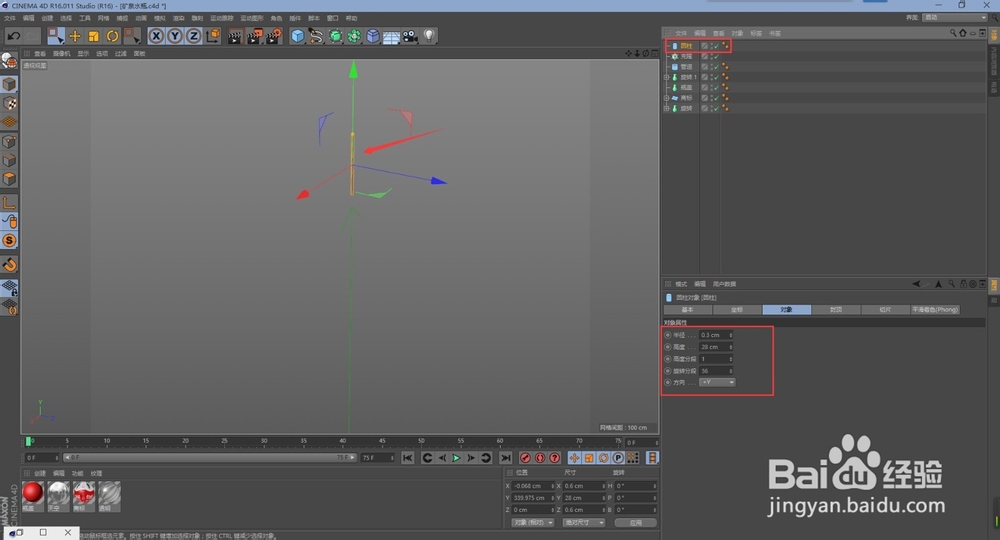1000x540 pixels.
Task: Switch to 坐标 tab in the Attributes panel
Action: pos(737,309)
